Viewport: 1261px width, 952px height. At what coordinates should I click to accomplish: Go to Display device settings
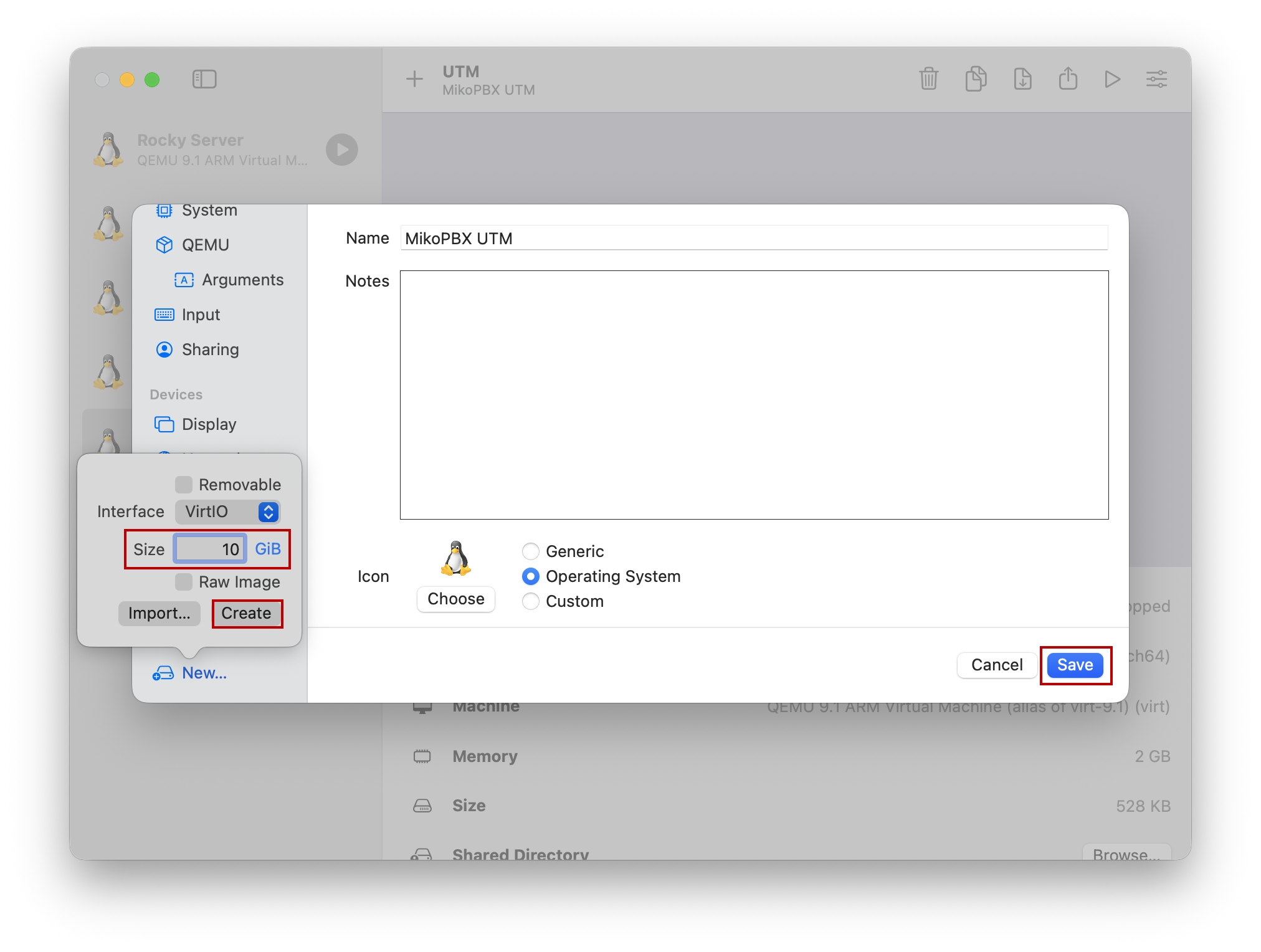coord(209,424)
